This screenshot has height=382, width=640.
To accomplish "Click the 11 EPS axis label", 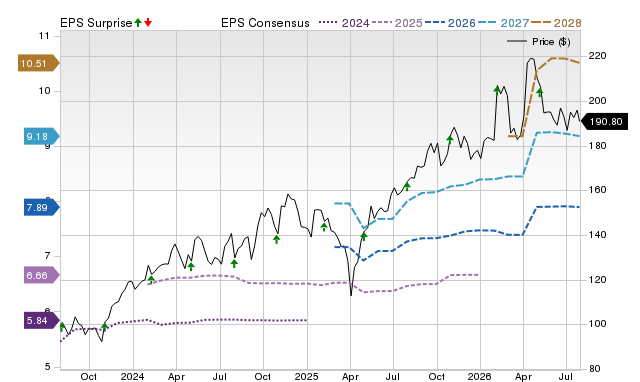I will tap(44, 36).
